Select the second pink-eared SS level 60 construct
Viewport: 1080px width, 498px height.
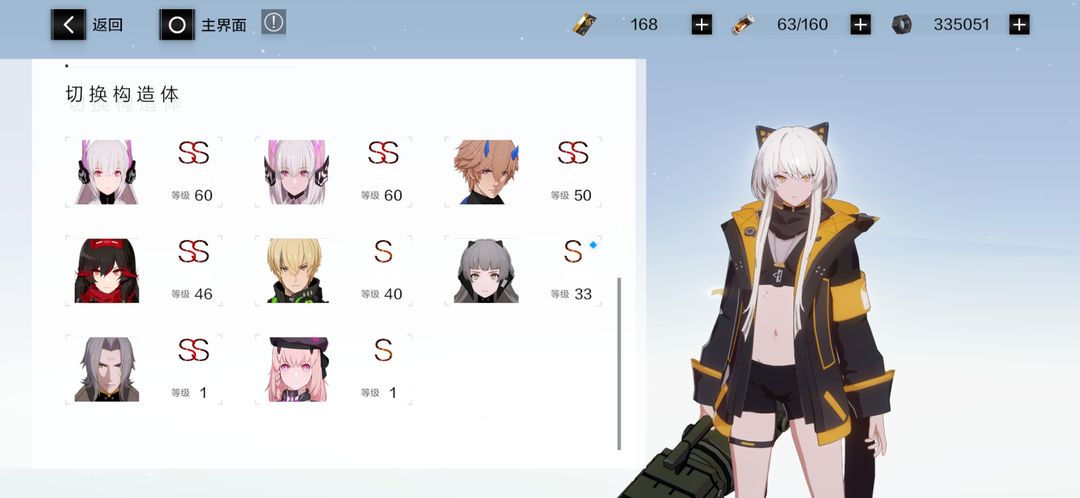[333, 172]
